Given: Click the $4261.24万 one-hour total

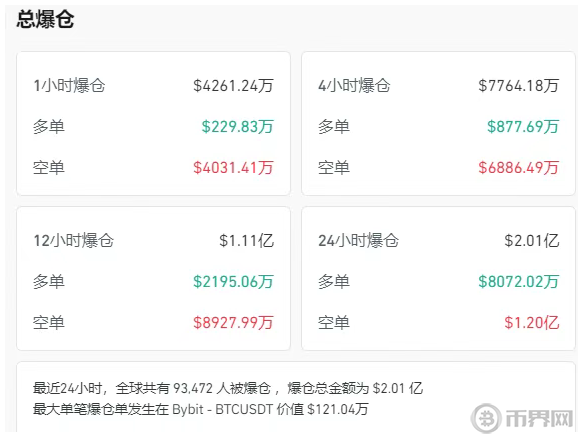Looking at the screenshot, I should pos(234,86).
